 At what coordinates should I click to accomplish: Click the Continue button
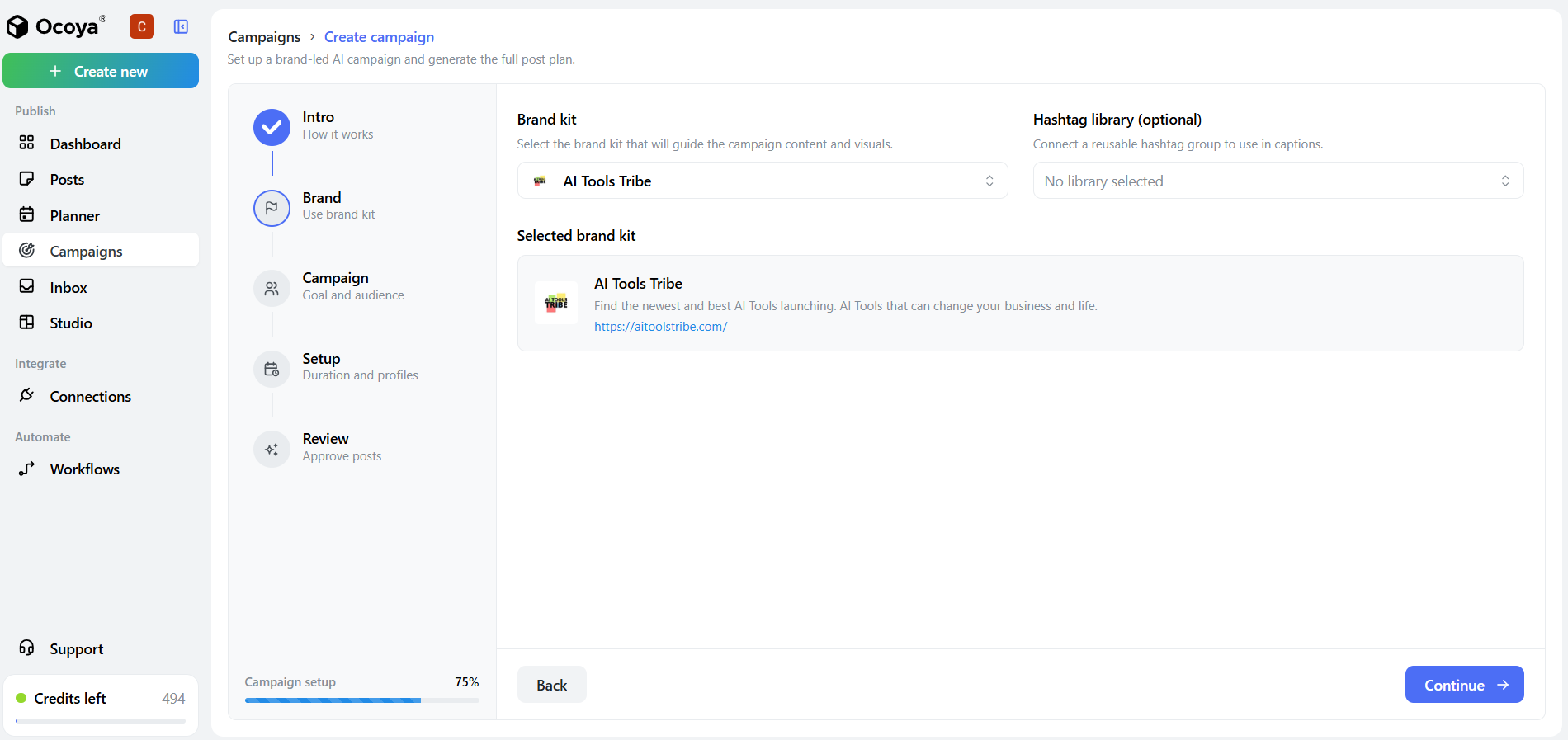[x=1464, y=685]
